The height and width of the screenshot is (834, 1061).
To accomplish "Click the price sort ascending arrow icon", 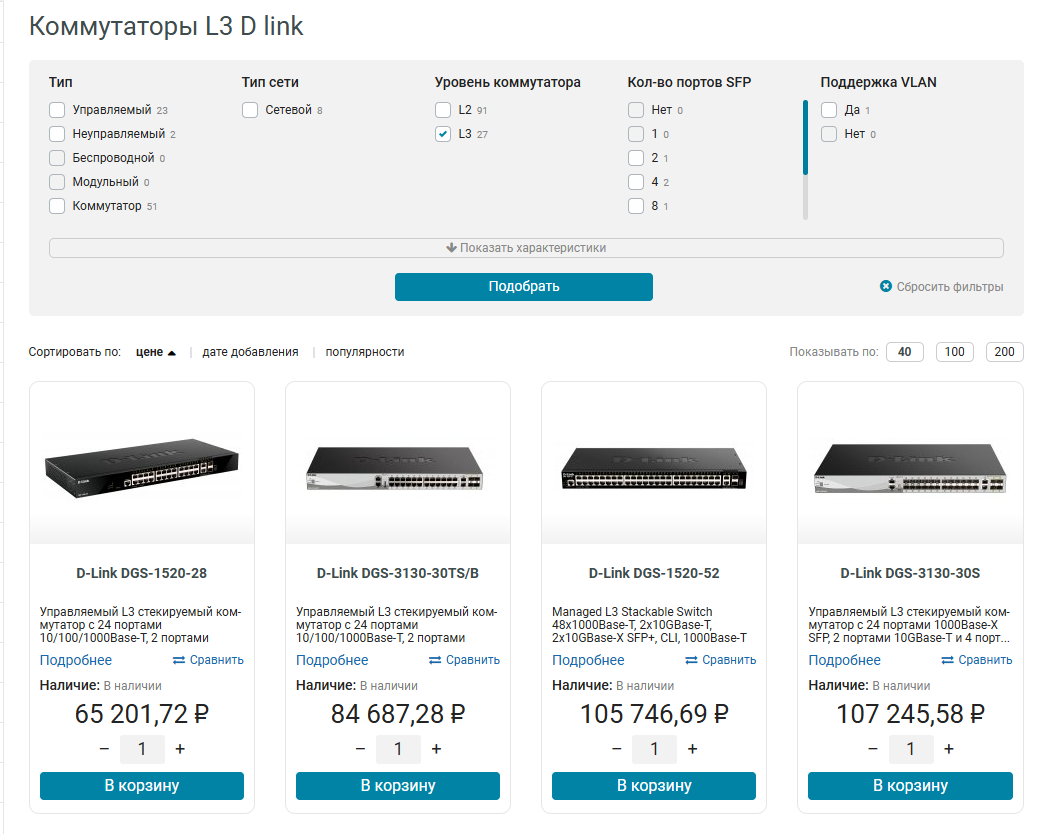I will [x=172, y=352].
